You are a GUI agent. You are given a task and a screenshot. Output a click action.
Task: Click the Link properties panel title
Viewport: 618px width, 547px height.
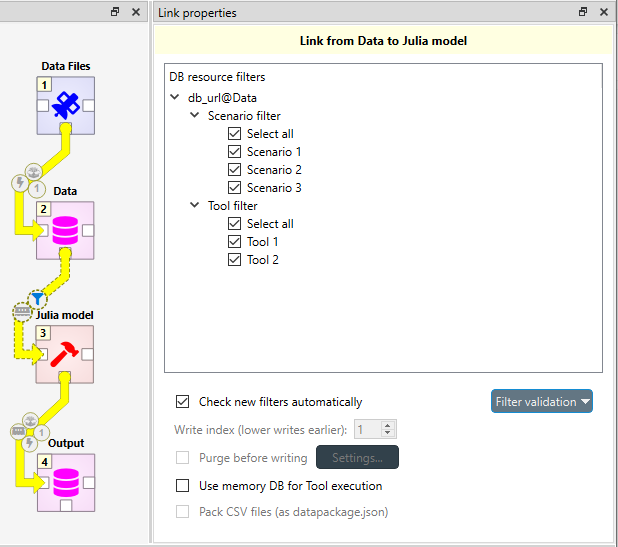pos(197,13)
